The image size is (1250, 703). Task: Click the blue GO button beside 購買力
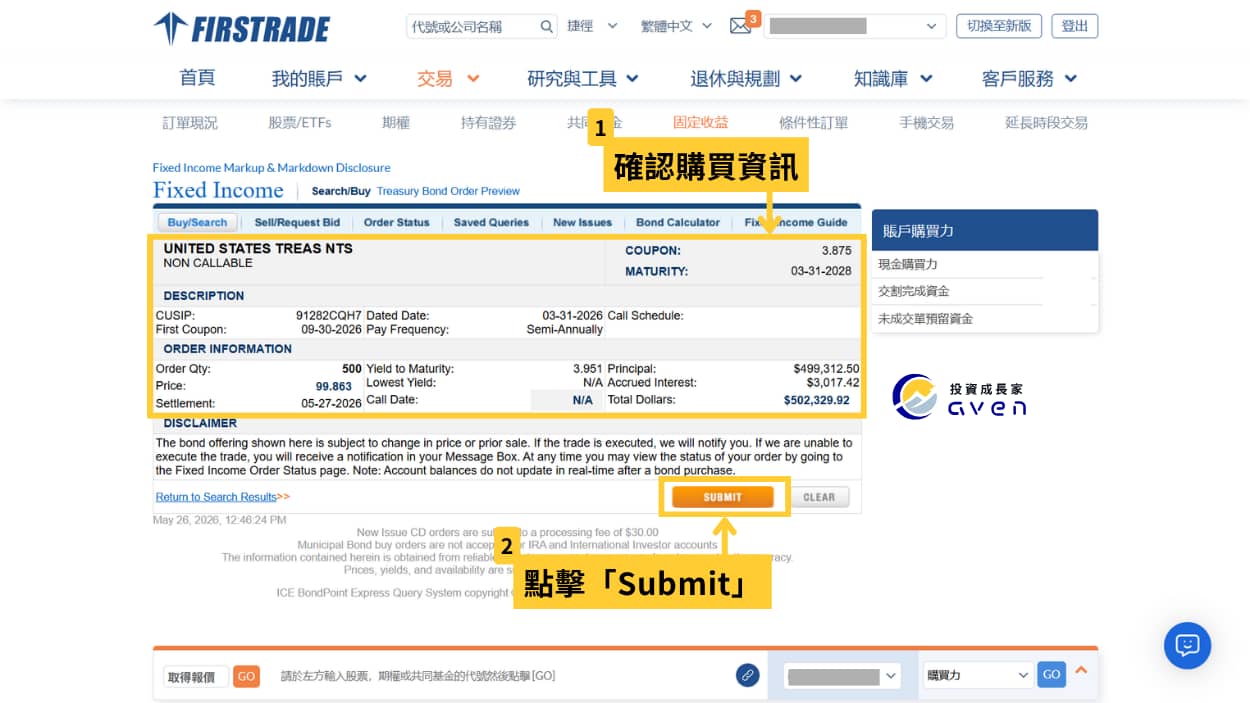(x=1051, y=675)
